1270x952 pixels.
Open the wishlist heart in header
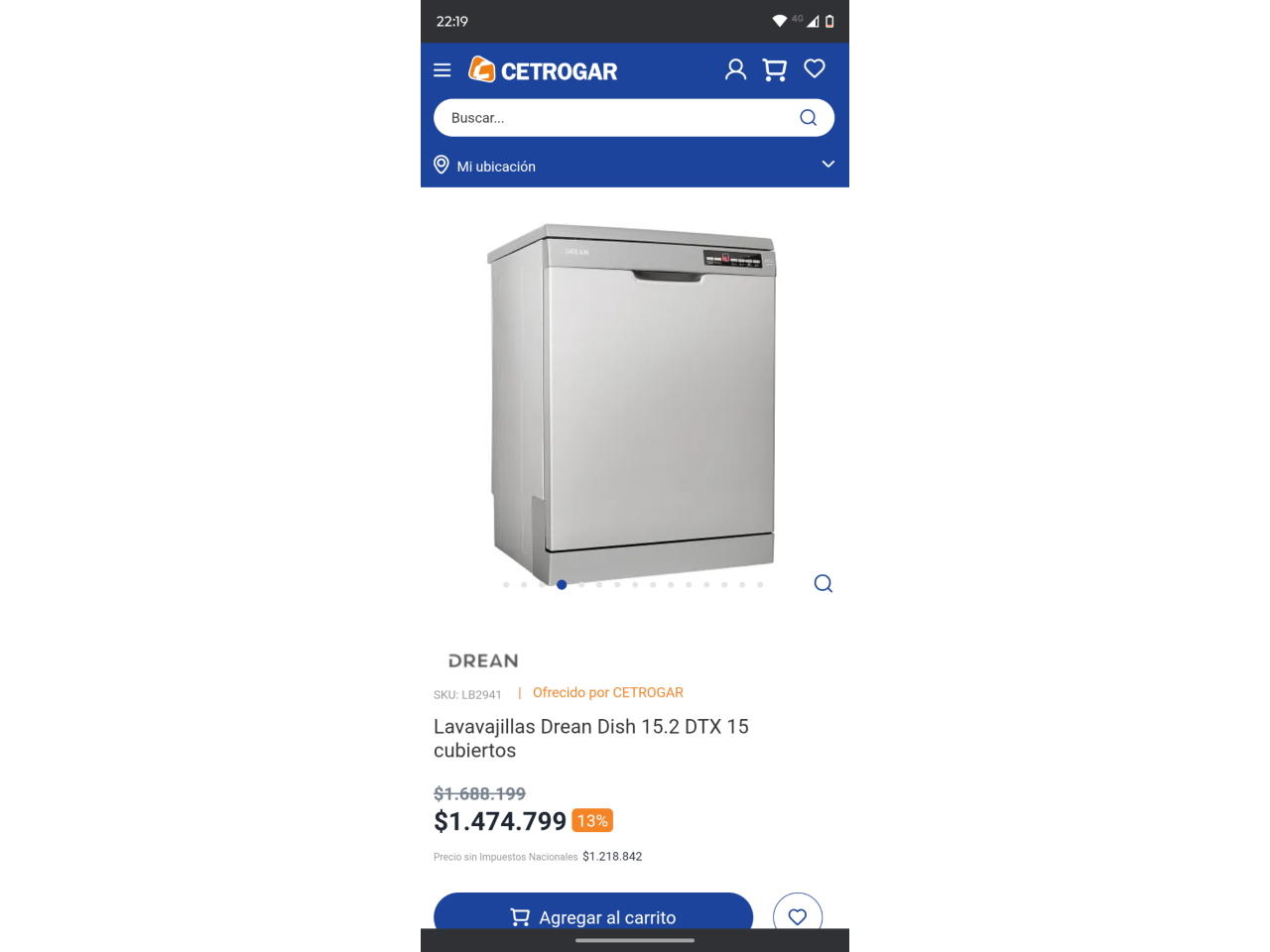tap(815, 68)
